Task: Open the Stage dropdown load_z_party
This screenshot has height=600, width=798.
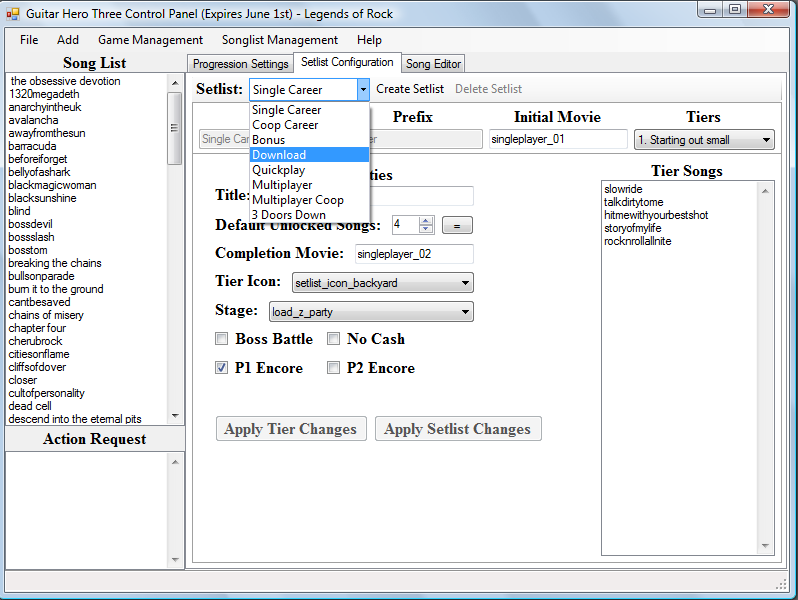Action: click(x=371, y=311)
